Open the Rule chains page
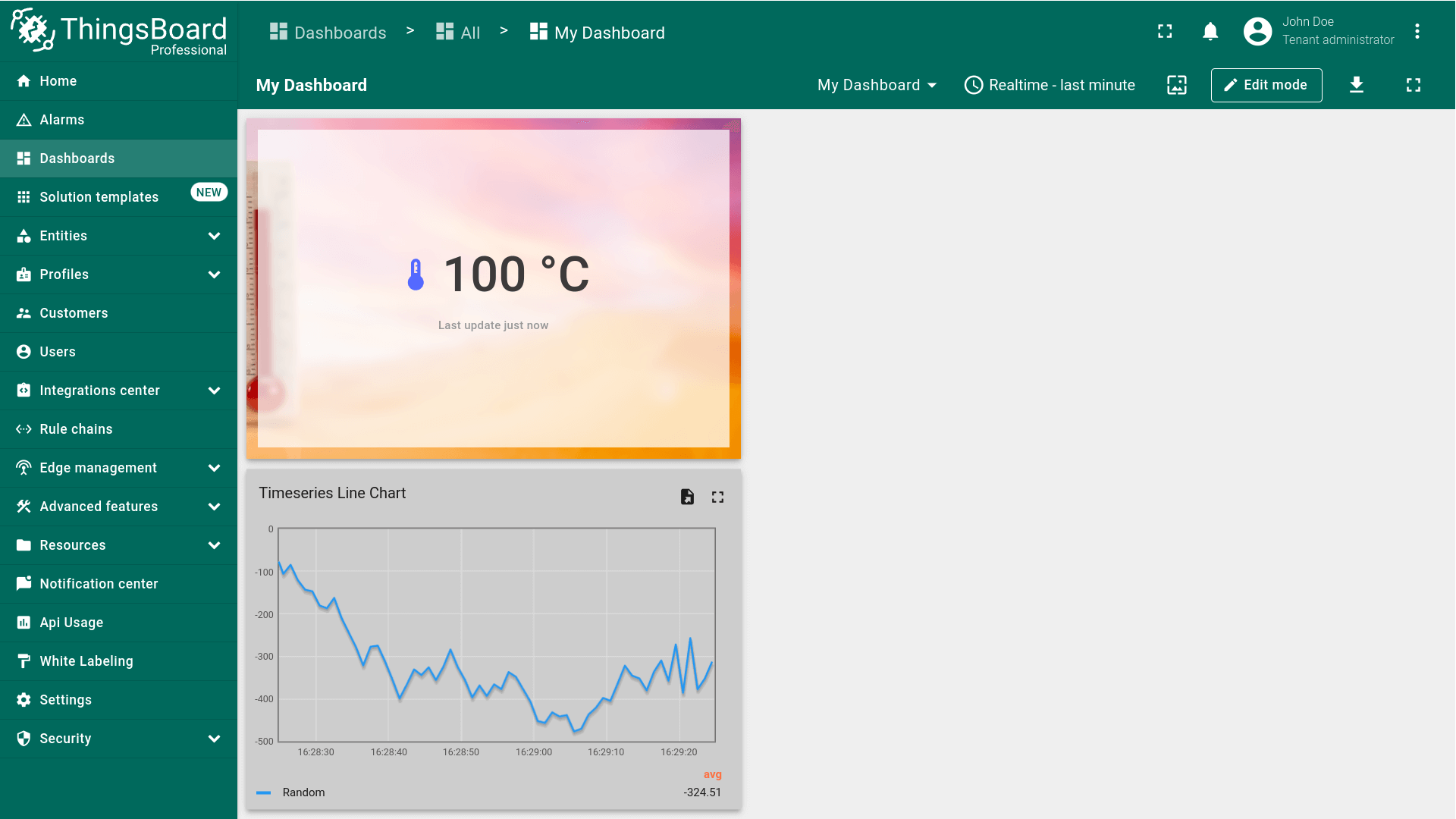 (x=118, y=429)
